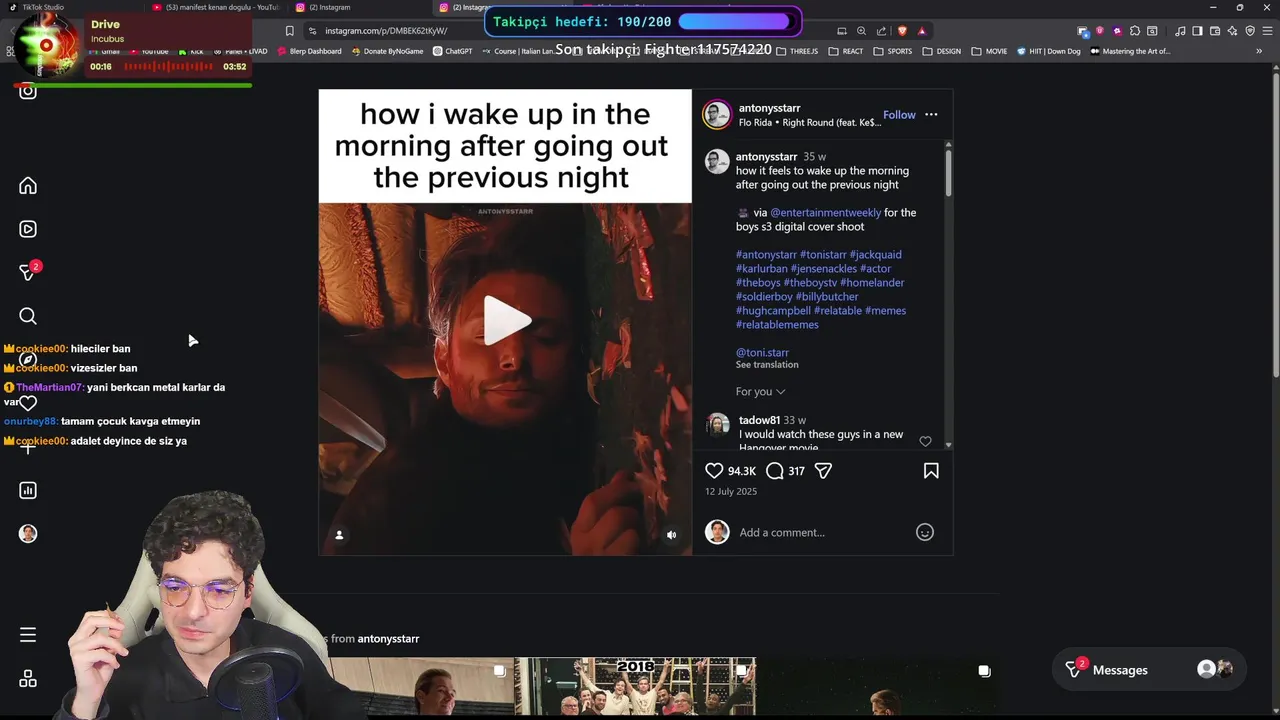Screen dimensions: 1280x720
Task: Open the @toni.starr mention
Action: (762, 353)
